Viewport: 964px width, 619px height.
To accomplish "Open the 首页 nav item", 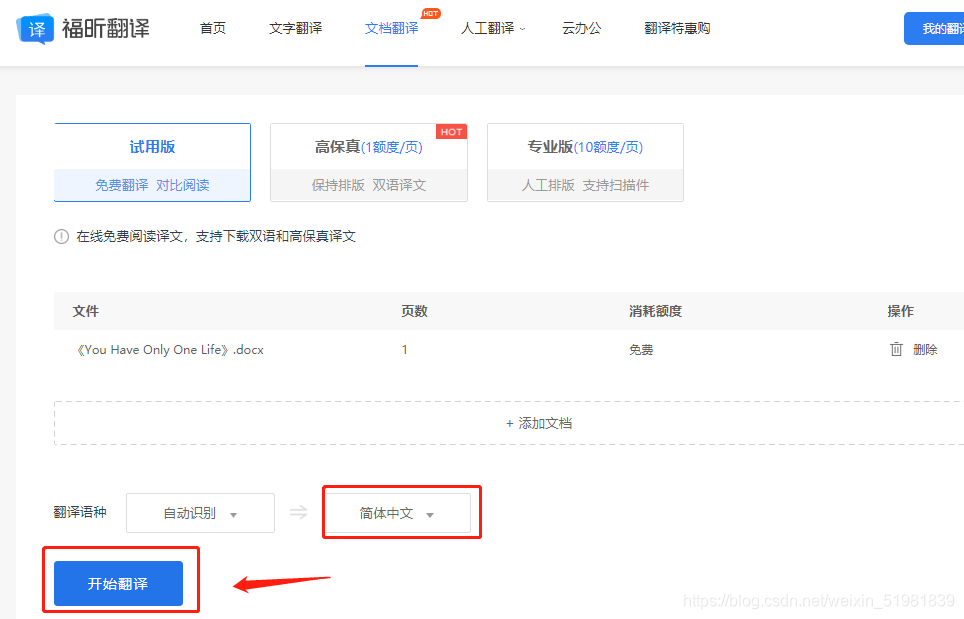I will pyautogui.click(x=213, y=28).
